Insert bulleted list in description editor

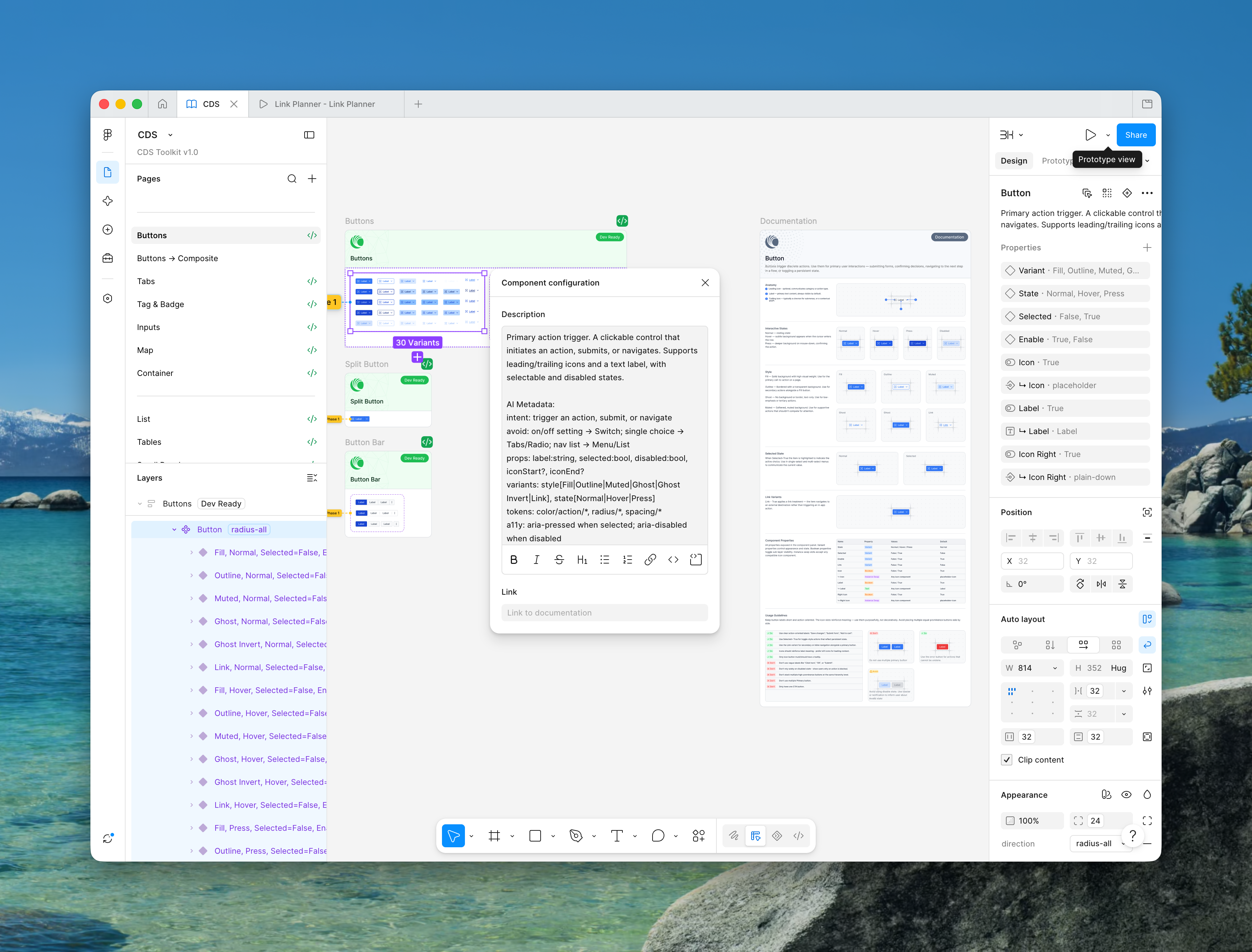(605, 560)
